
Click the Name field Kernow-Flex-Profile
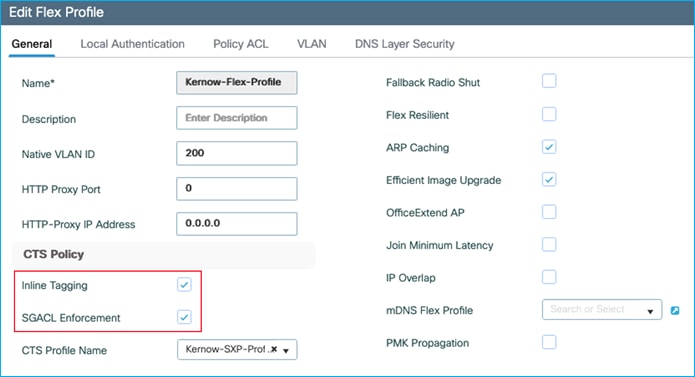[x=237, y=82]
